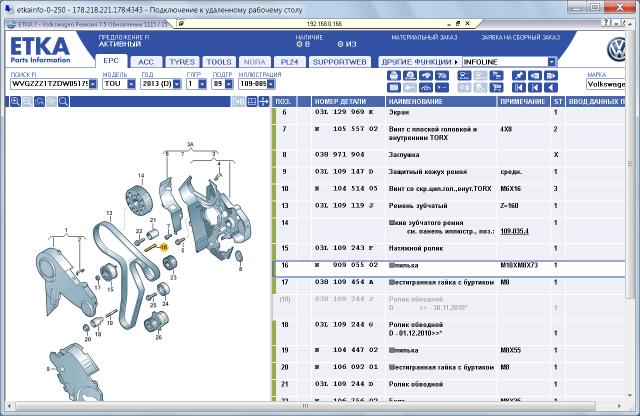Click the icon right of the printer
640x416 pixels.
[409, 75]
